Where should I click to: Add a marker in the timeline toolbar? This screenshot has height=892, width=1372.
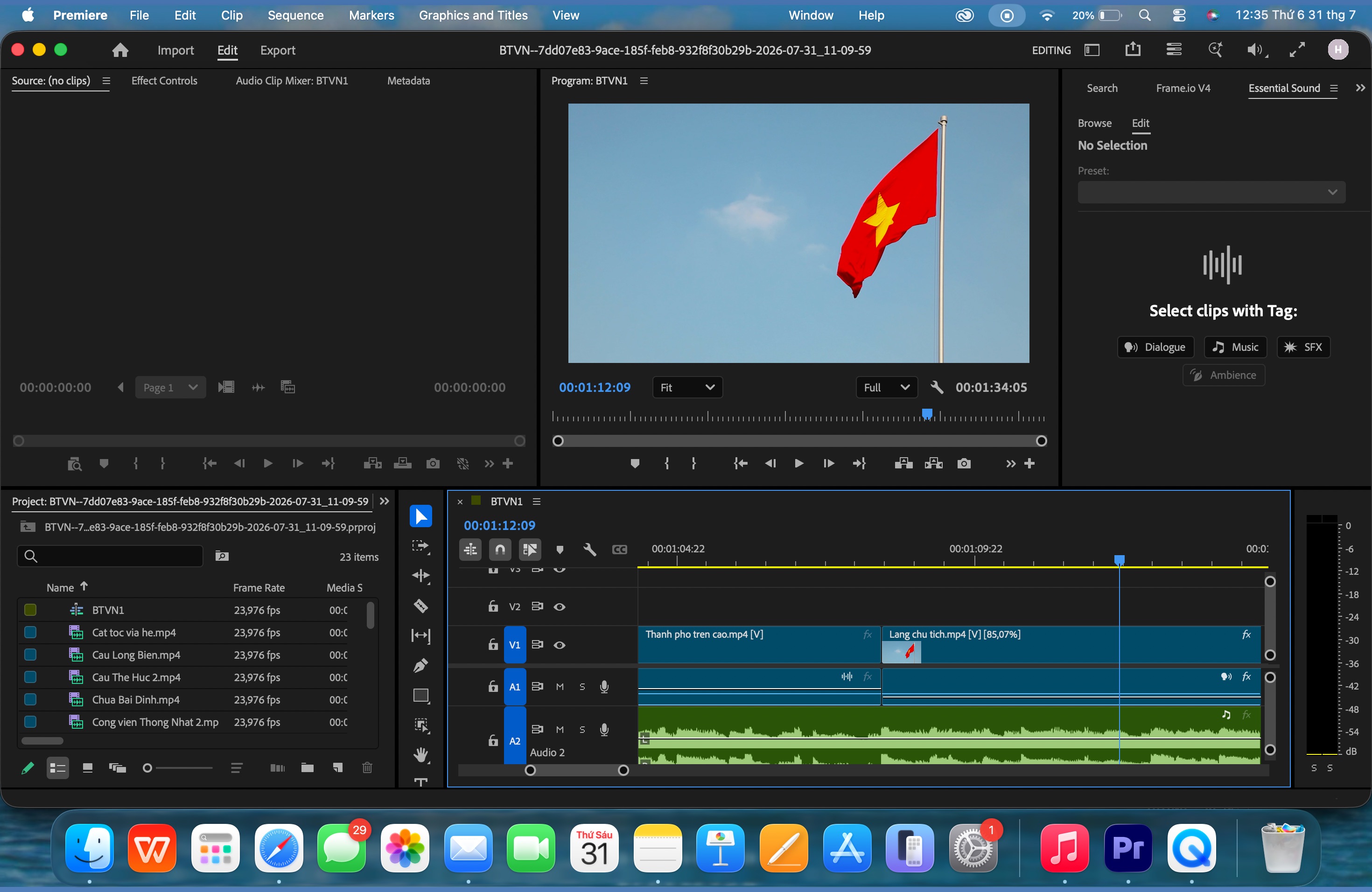click(x=559, y=550)
